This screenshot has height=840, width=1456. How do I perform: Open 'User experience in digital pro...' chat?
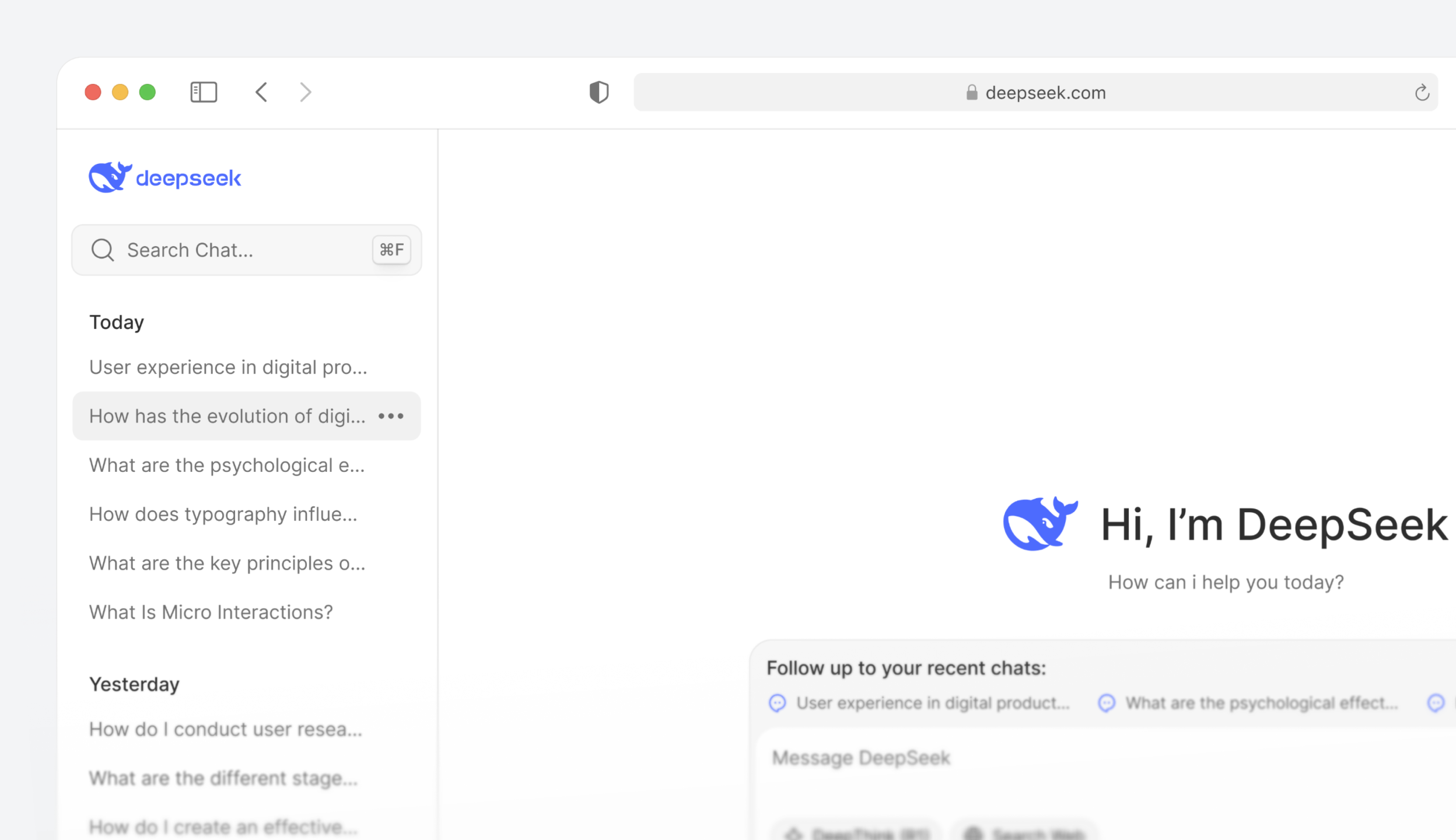228,367
